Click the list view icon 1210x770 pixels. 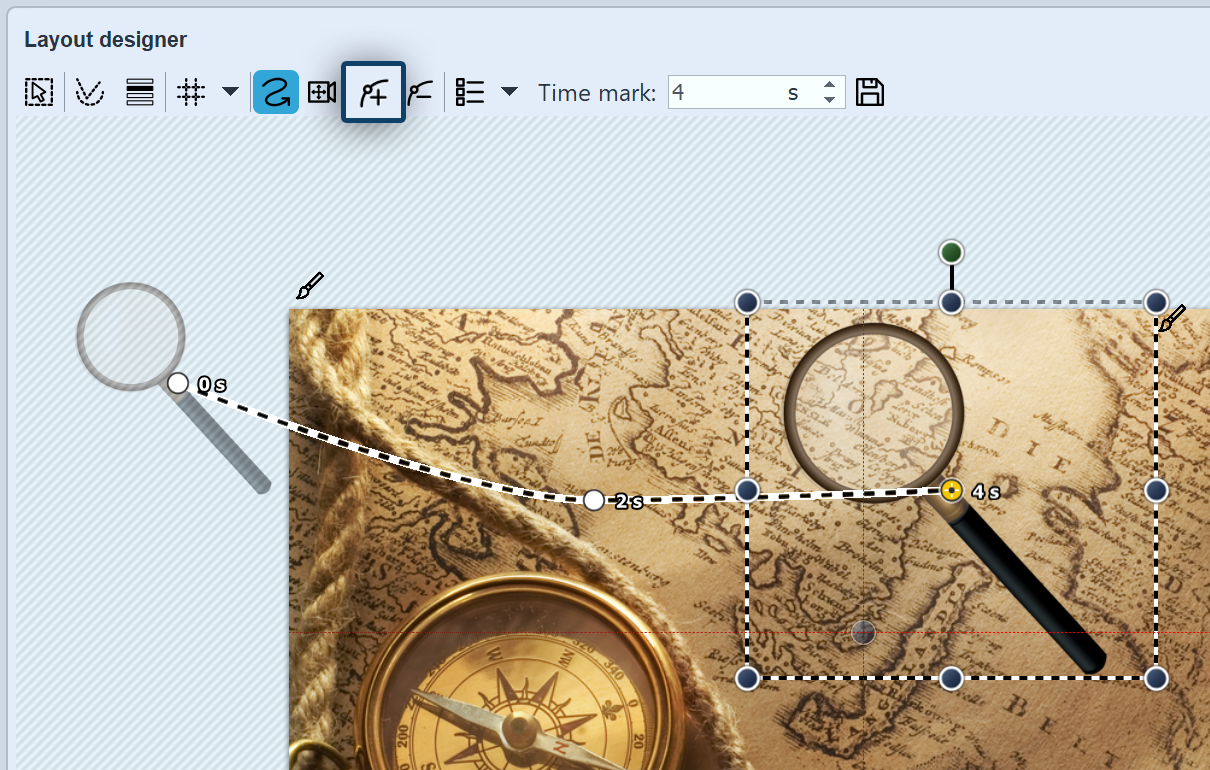pos(468,92)
